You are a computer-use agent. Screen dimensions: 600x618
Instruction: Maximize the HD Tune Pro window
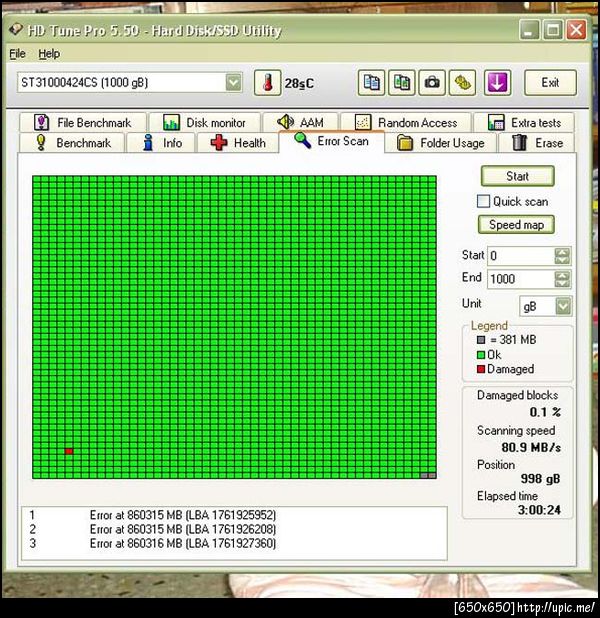(553, 30)
